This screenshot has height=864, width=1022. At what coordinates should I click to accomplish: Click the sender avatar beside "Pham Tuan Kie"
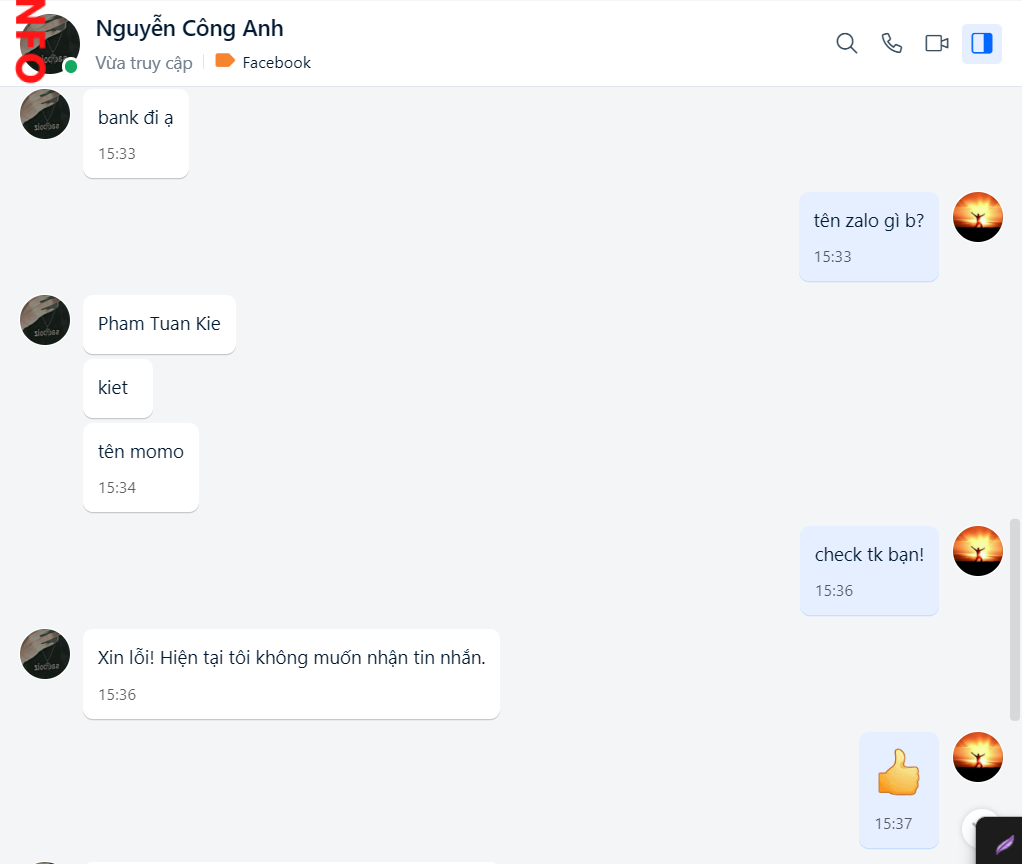pyautogui.click(x=45, y=320)
